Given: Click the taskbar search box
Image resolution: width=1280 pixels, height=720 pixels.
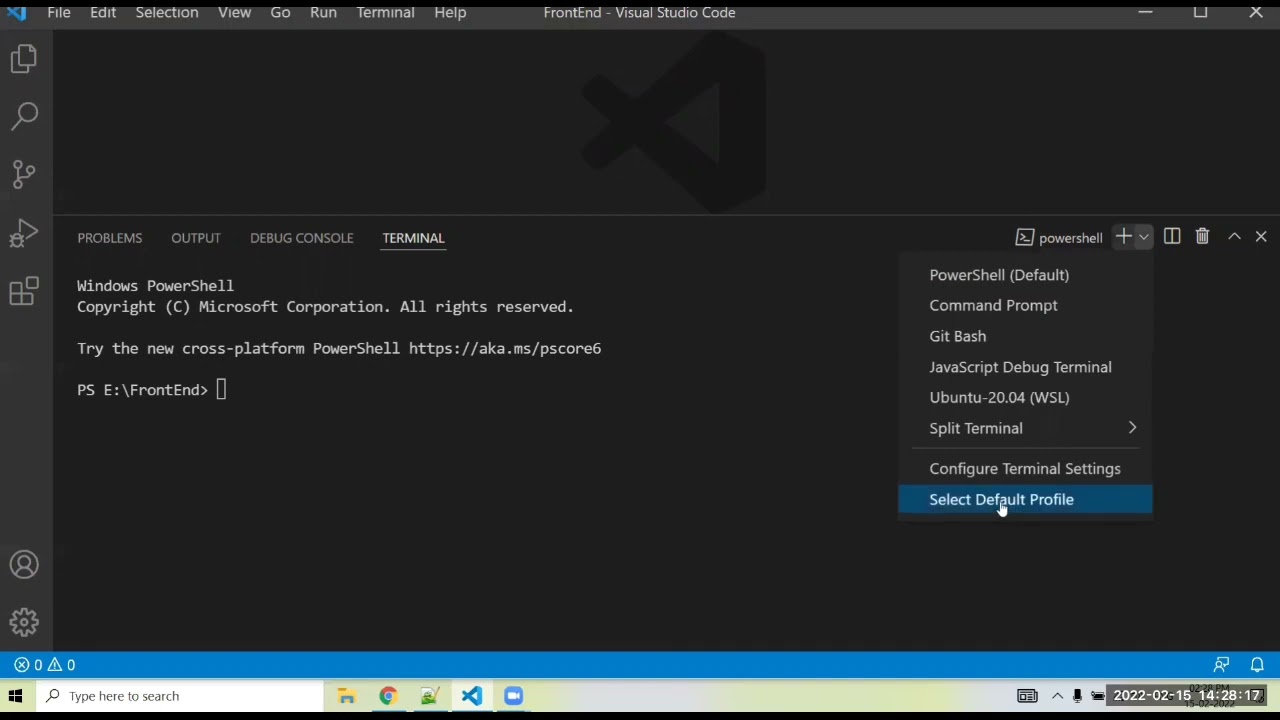Looking at the screenshot, I should pyautogui.click(x=180, y=696).
